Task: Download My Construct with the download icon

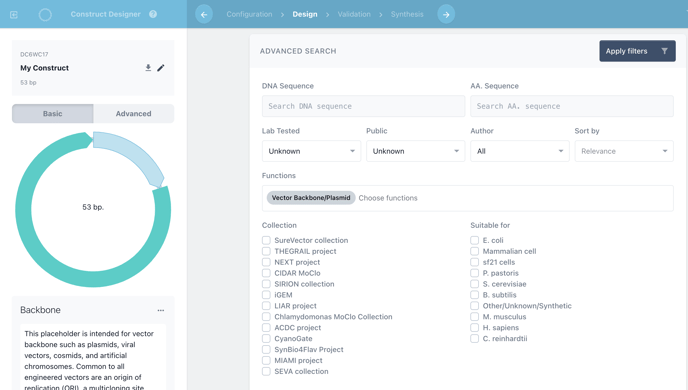Action: 148,68
